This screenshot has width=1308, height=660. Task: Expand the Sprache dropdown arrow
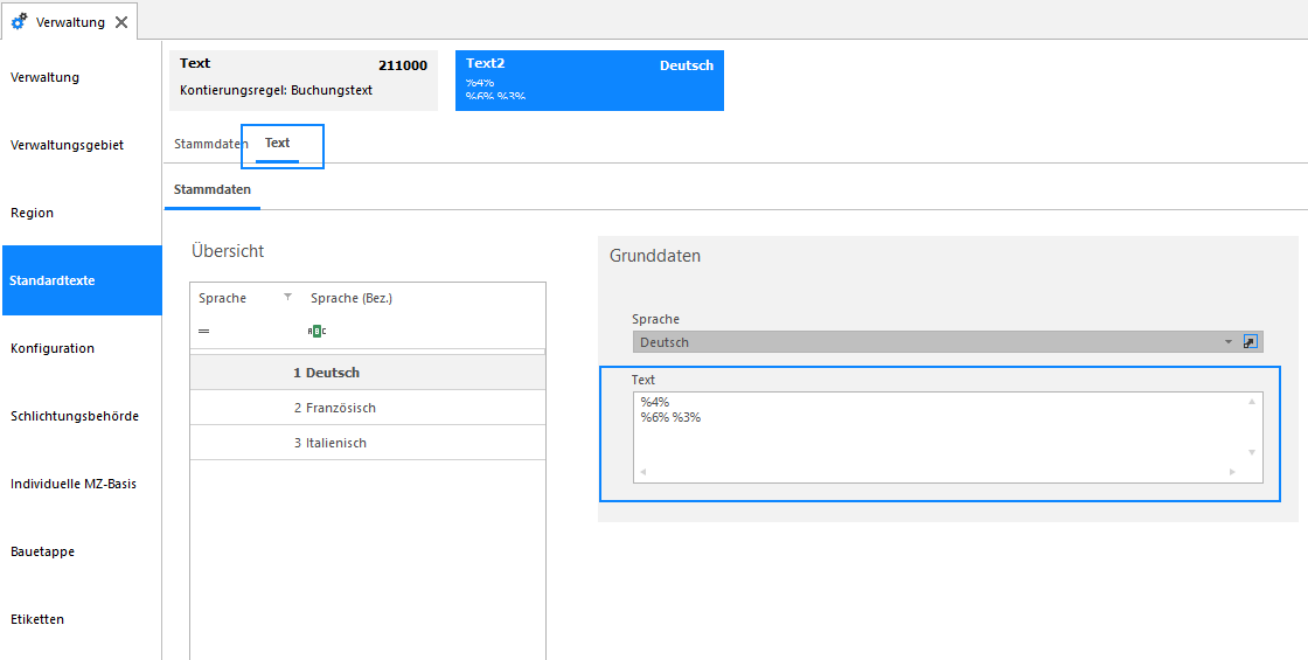pyautogui.click(x=1229, y=342)
